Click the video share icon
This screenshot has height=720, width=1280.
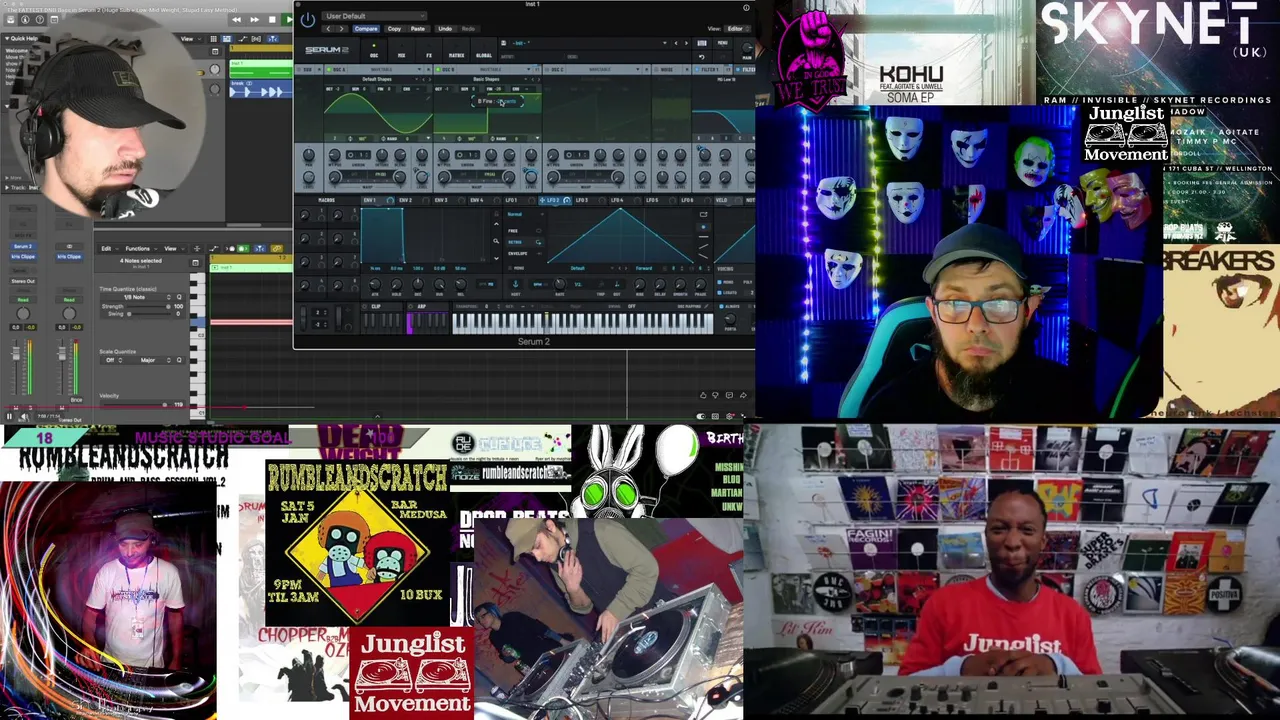pos(743,395)
